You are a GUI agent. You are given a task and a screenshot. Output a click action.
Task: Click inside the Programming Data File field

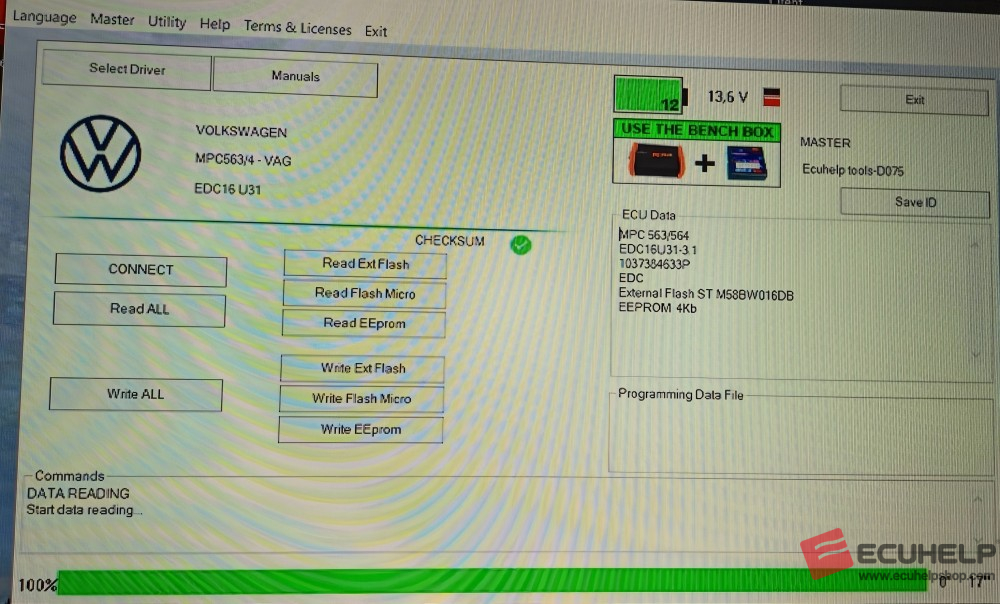[800, 435]
